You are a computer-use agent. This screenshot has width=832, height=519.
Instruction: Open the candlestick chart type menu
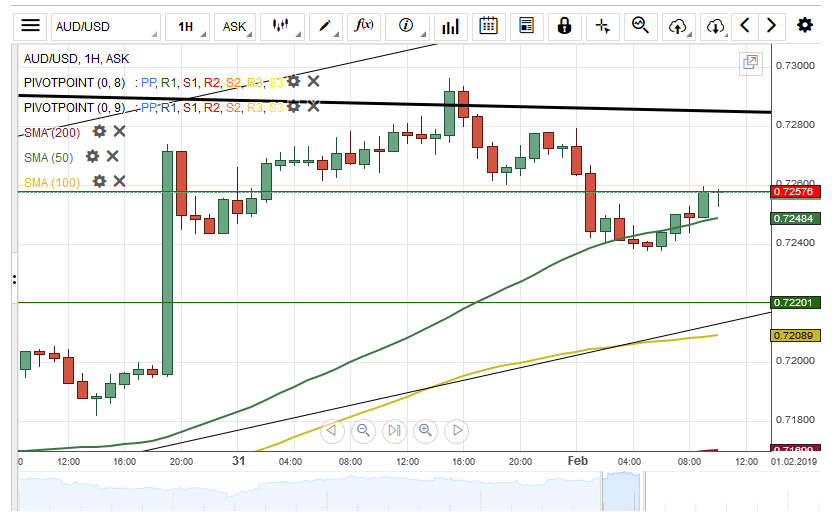click(x=282, y=26)
